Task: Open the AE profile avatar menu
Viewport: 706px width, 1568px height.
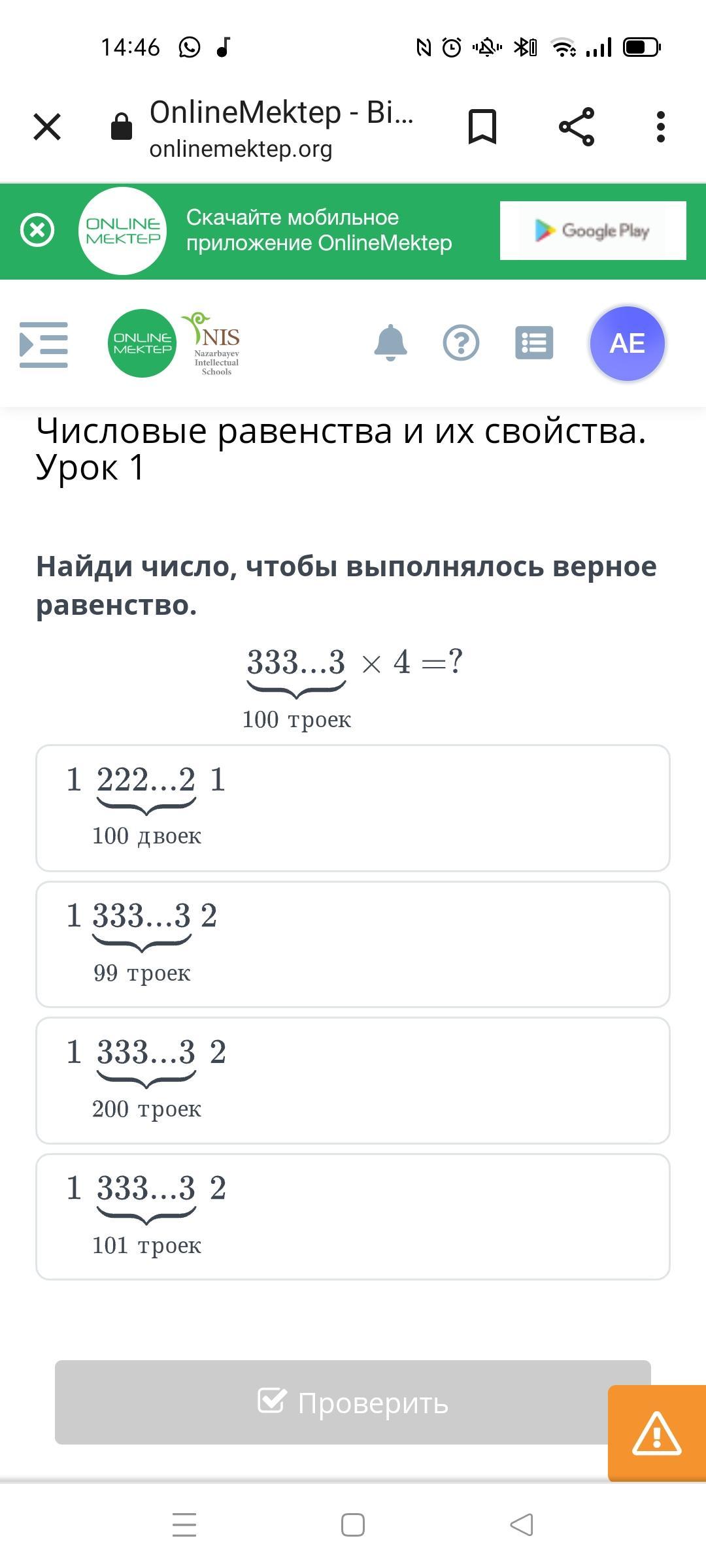Action: click(628, 344)
